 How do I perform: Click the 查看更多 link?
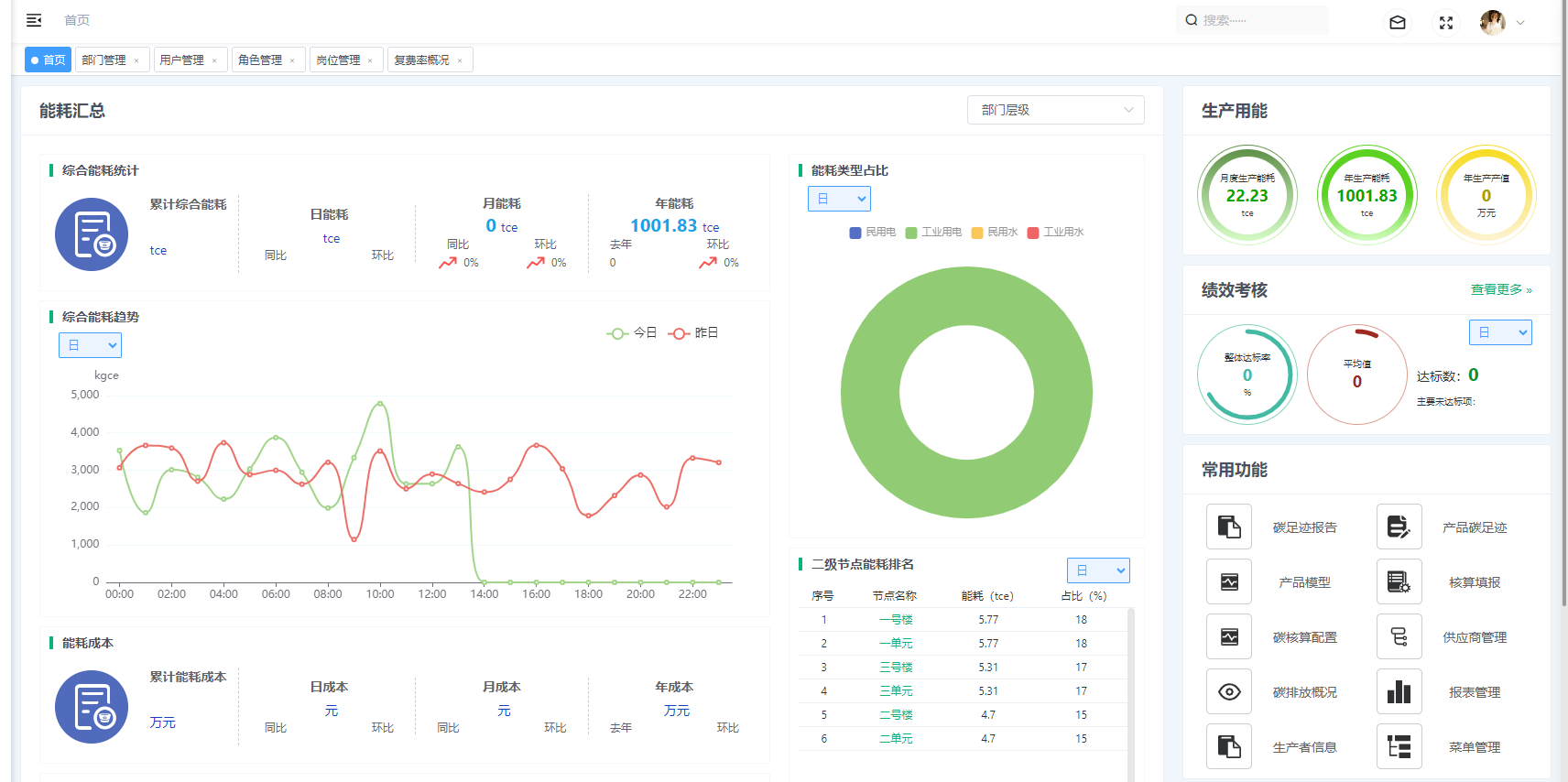coord(1500,289)
